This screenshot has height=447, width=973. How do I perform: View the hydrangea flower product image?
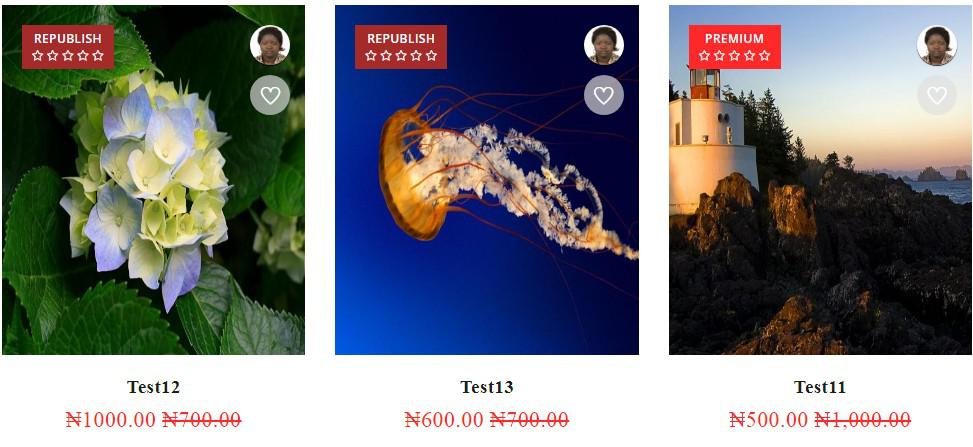(x=153, y=180)
